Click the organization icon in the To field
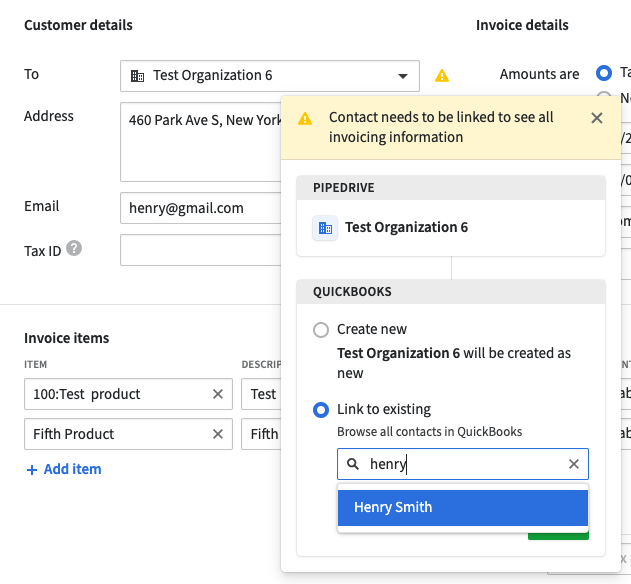Screen dimensions: 631x584 (x=138, y=76)
